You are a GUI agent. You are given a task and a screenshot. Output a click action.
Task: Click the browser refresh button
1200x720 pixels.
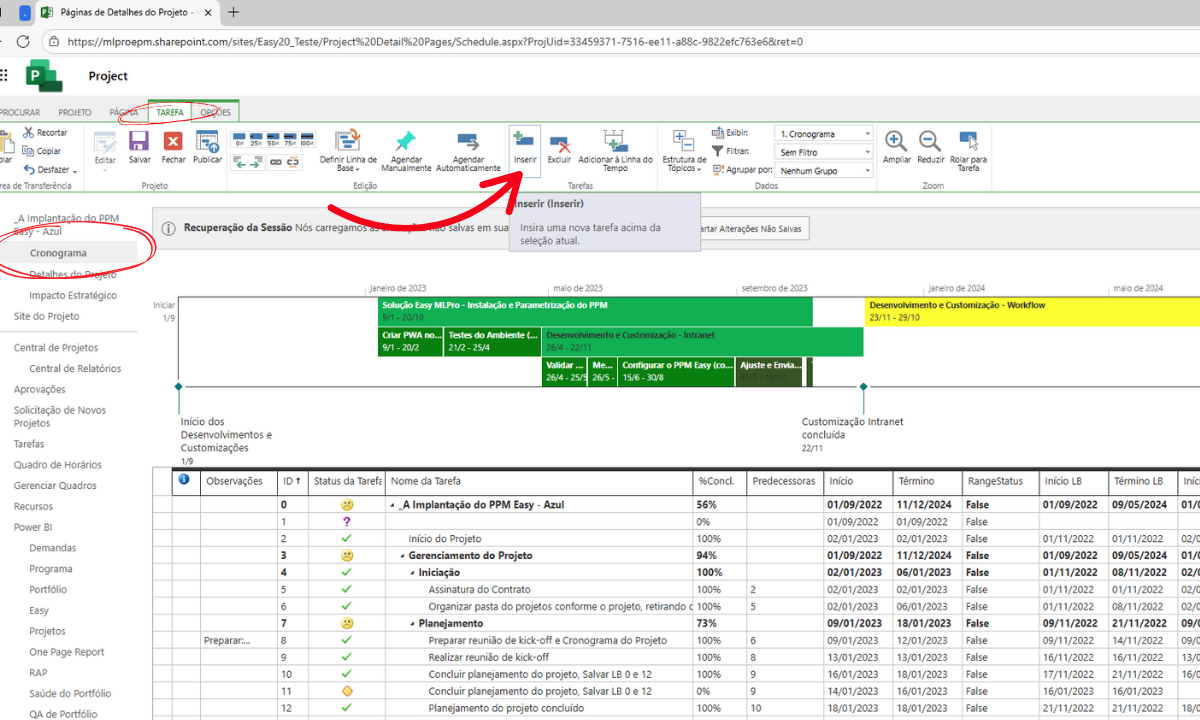click(22, 42)
